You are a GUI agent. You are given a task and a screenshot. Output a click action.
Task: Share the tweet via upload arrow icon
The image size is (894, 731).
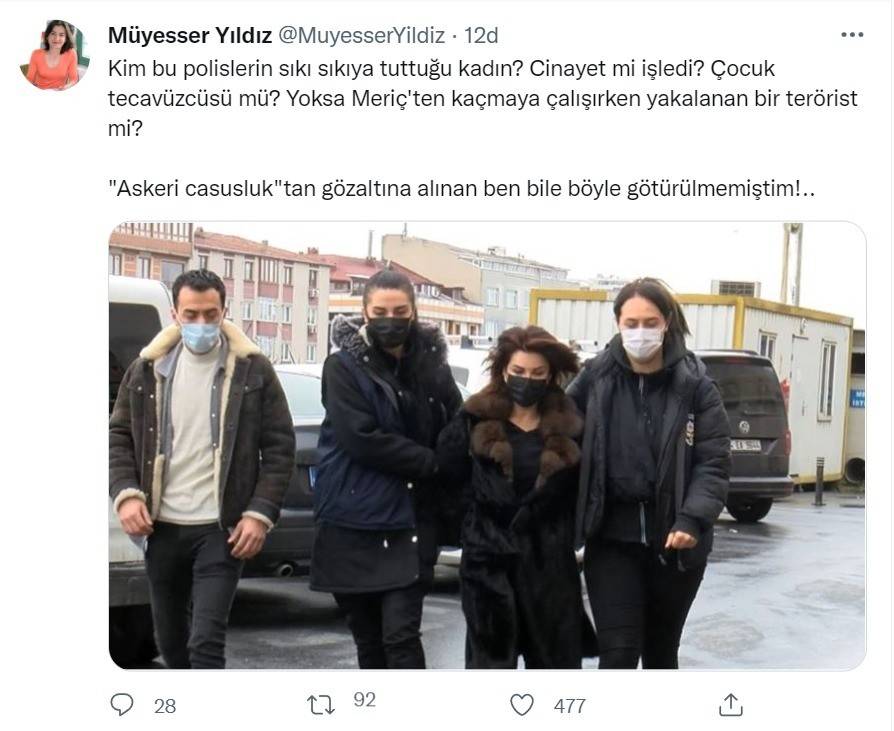click(730, 705)
